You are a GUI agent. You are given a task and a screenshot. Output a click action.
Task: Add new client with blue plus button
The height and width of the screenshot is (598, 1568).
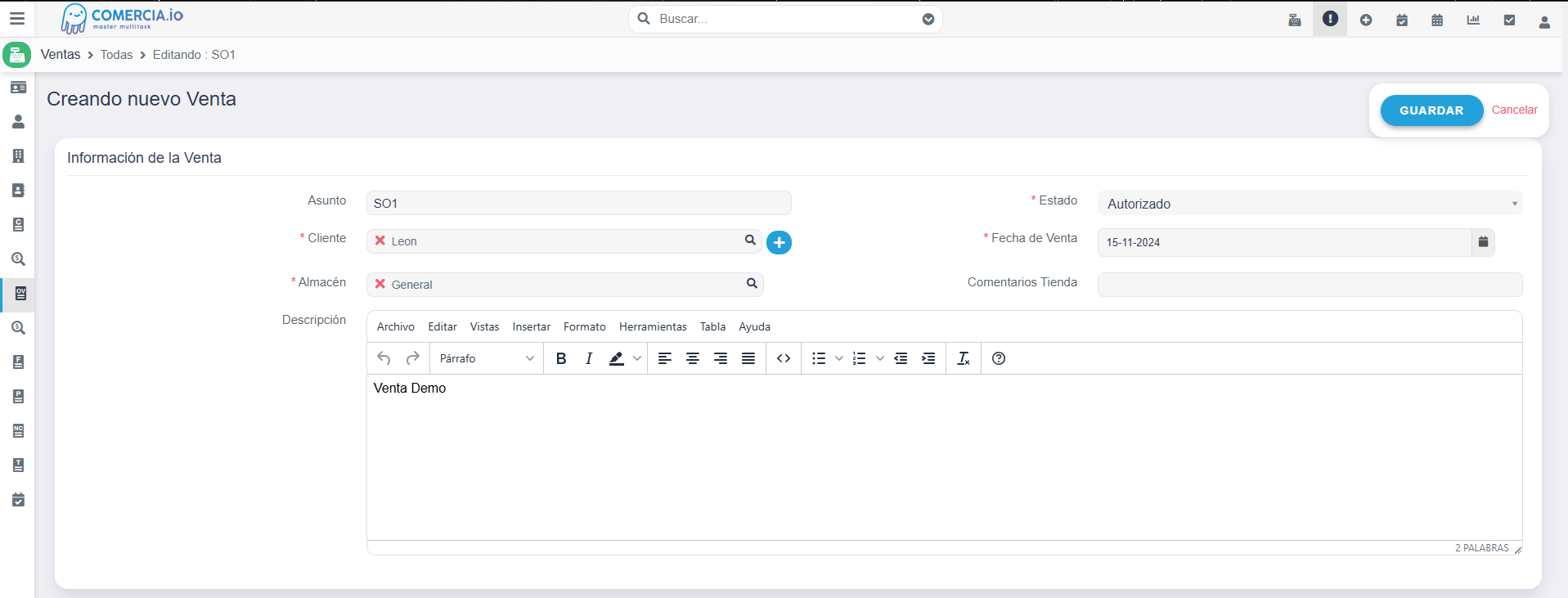pyautogui.click(x=779, y=242)
